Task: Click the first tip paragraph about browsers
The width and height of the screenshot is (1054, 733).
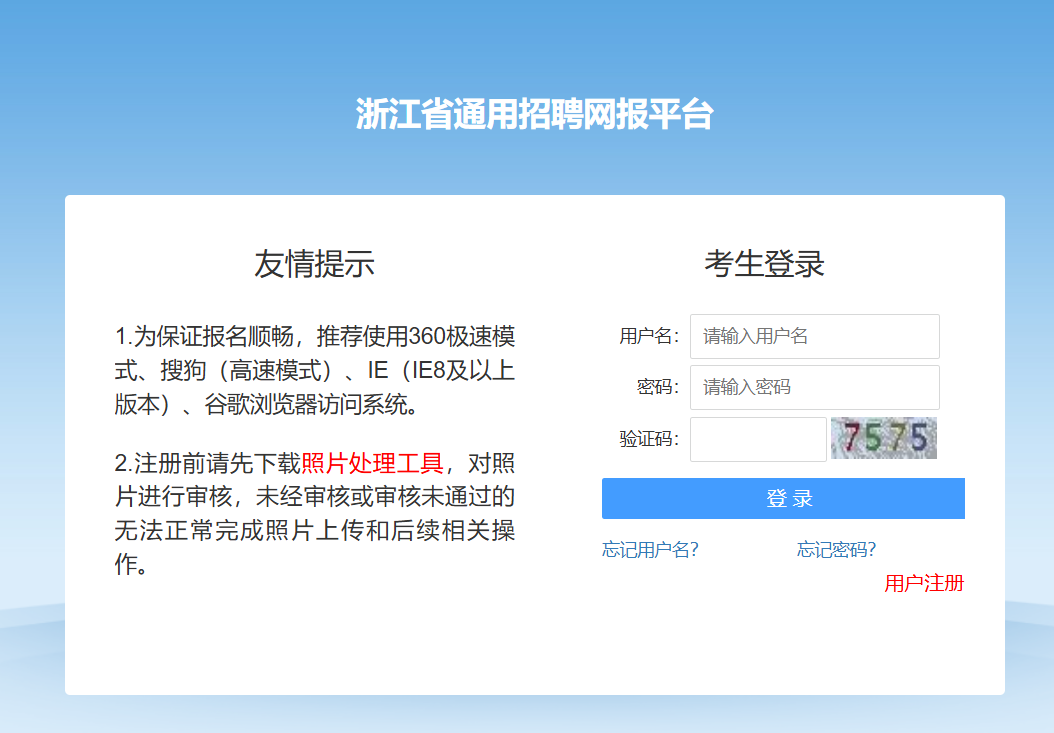Action: tap(314, 370)
